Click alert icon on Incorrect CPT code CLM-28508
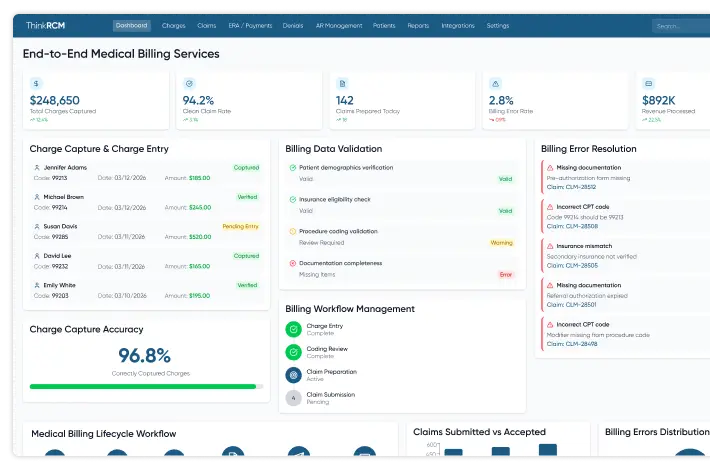The image size is (710, 470). (x=550, y=207)
